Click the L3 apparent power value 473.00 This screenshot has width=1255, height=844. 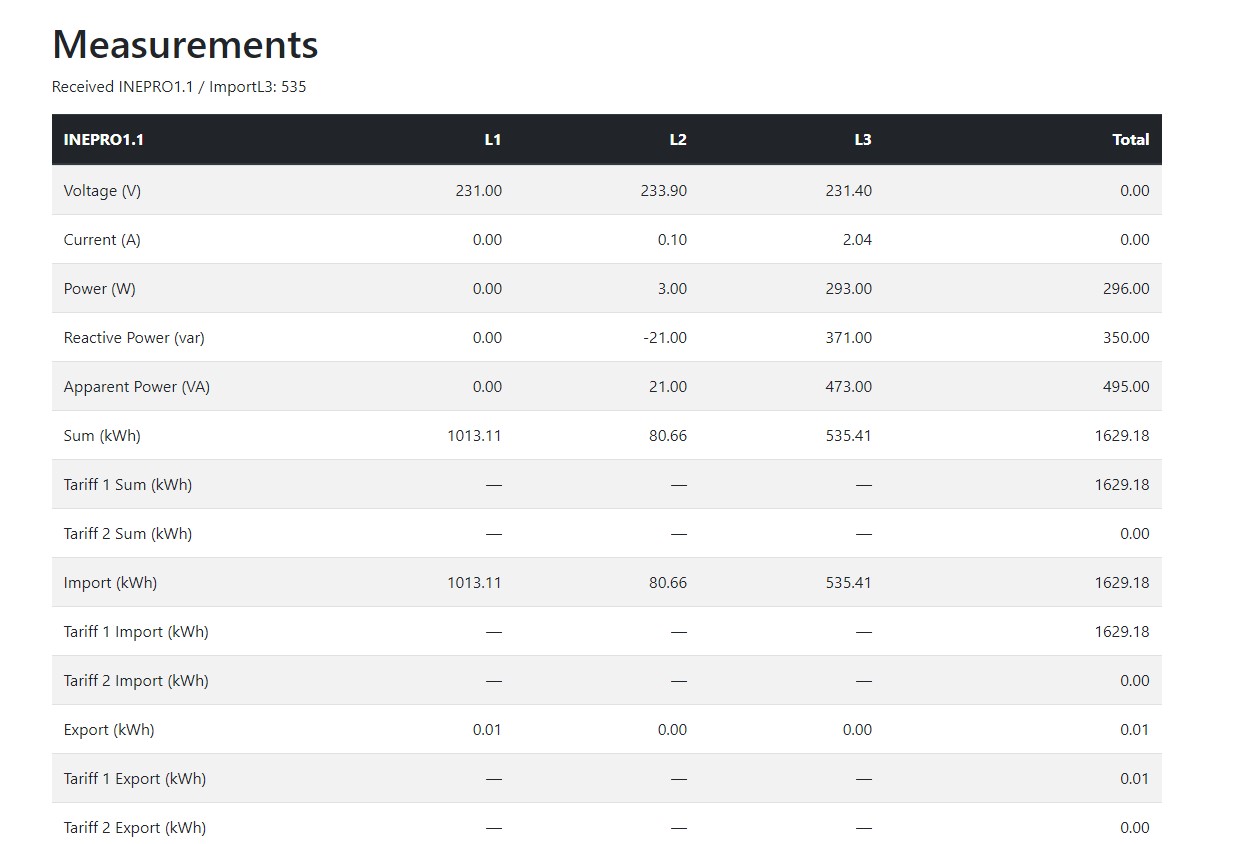click(848, 387)
